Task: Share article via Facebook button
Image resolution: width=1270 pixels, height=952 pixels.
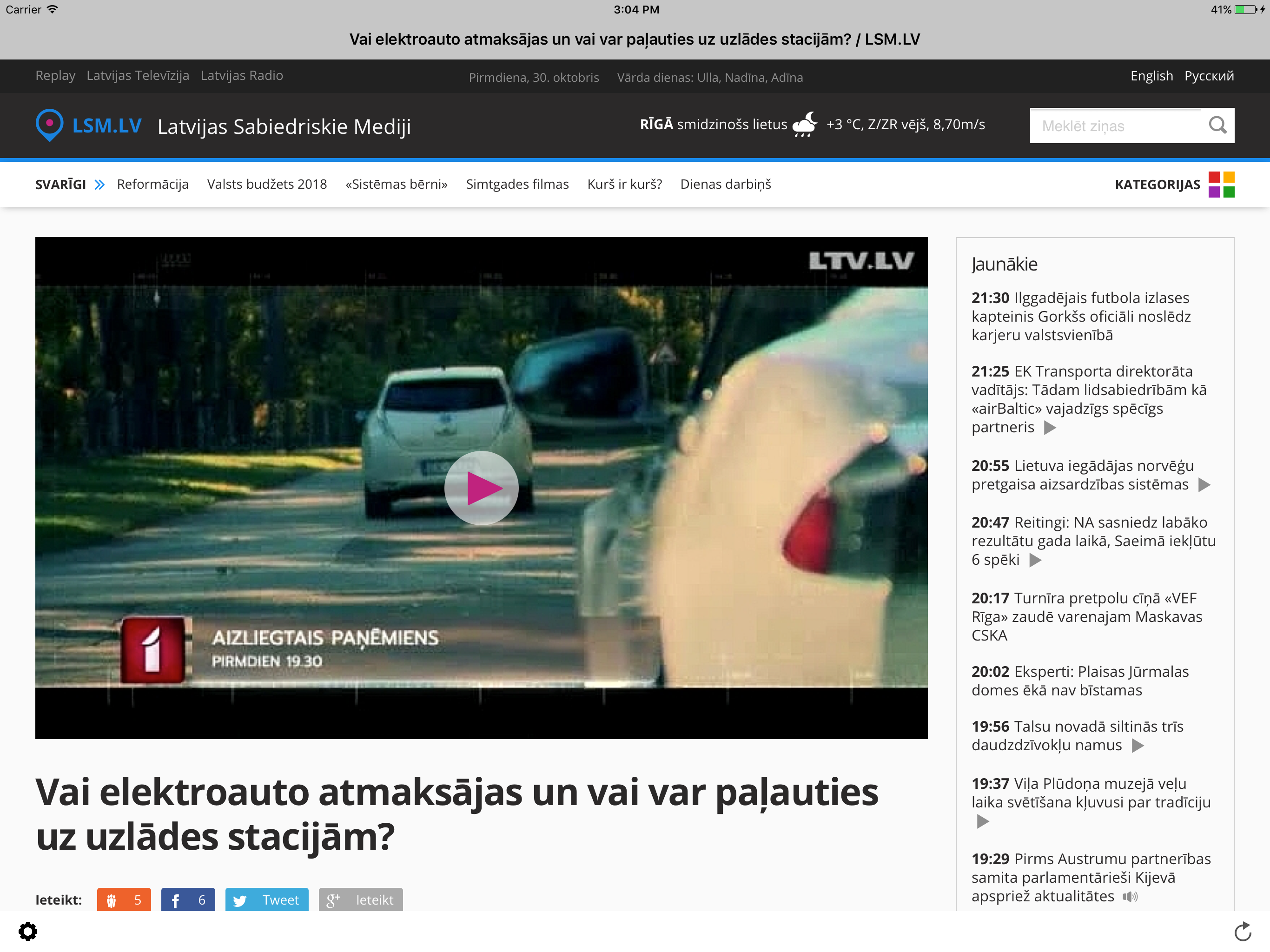Action: click(188, 899)
